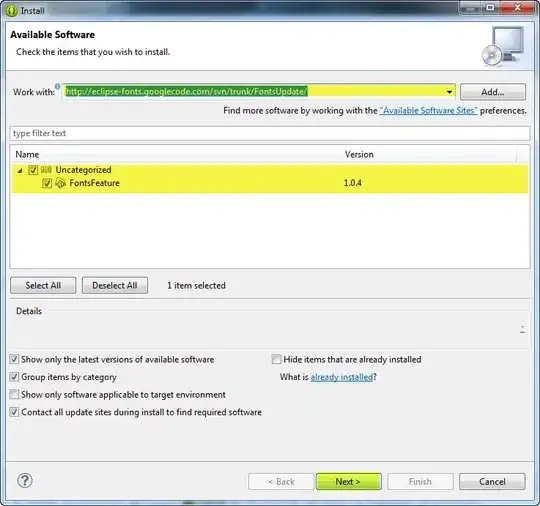The height and width of the screenshot is (506, 540).
Task: Toggle Group items by category checkbox
Action: 14,377
